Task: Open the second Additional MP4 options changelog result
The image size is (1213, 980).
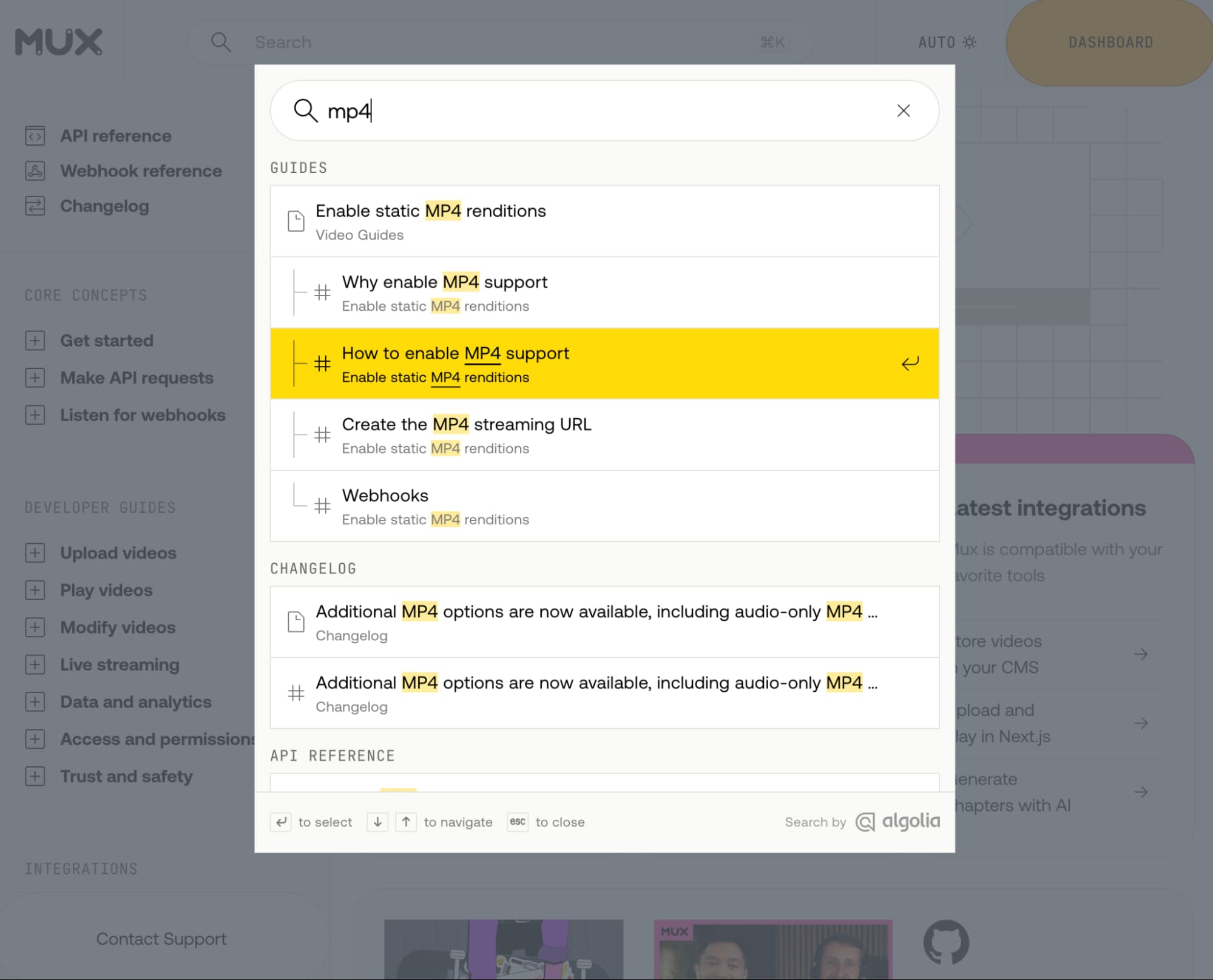Action: coord(604,693)
